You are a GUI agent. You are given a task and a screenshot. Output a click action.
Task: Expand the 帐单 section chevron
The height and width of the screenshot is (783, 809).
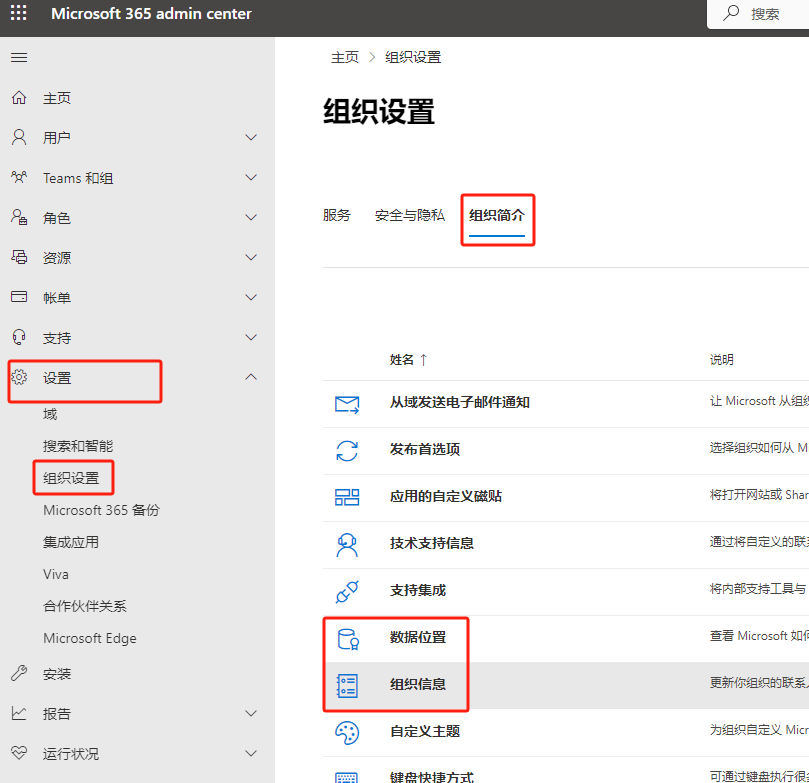pyautogui.click(x=251, y=297)
